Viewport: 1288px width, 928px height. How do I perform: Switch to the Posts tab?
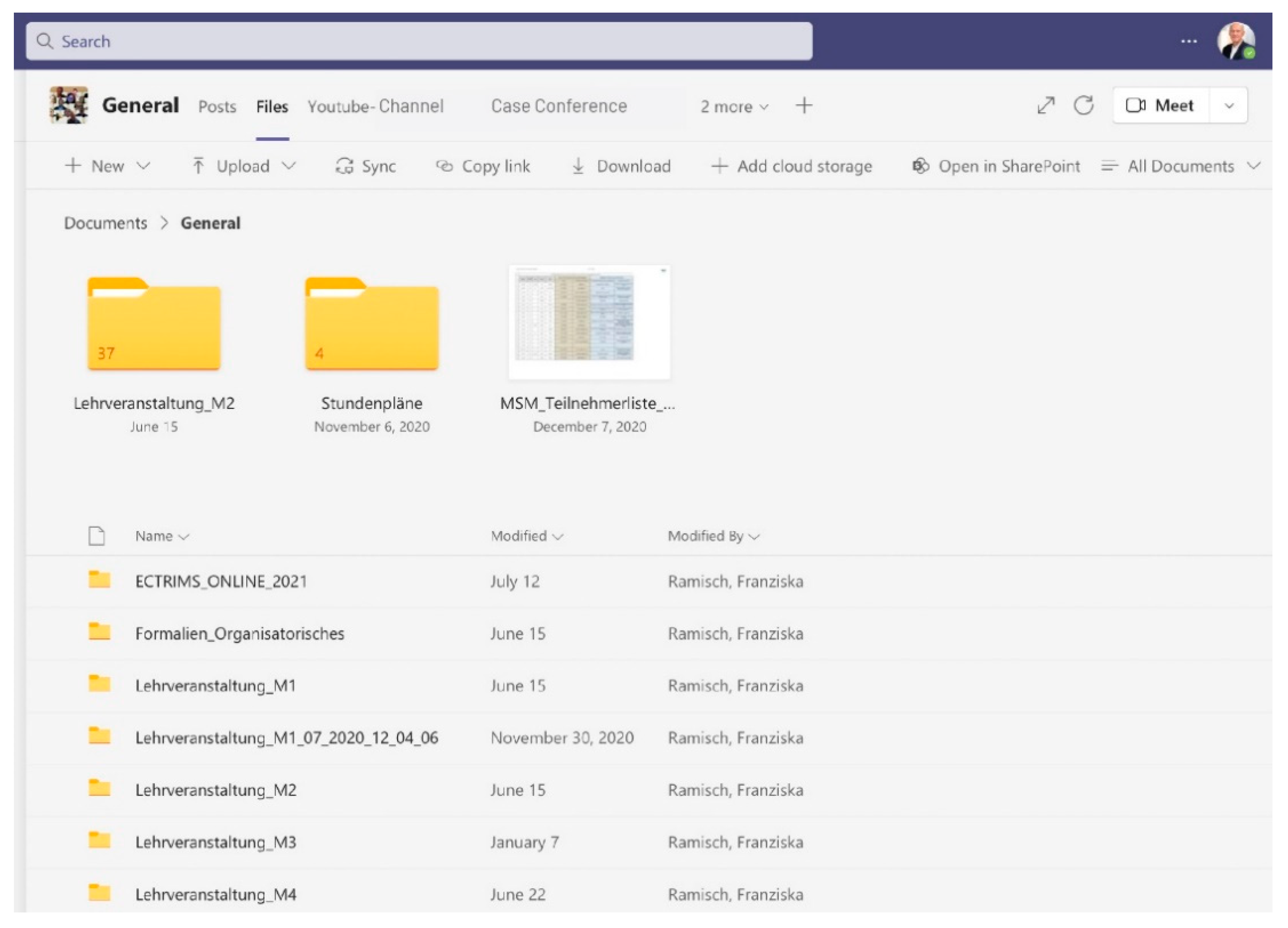tap(217, 107)
